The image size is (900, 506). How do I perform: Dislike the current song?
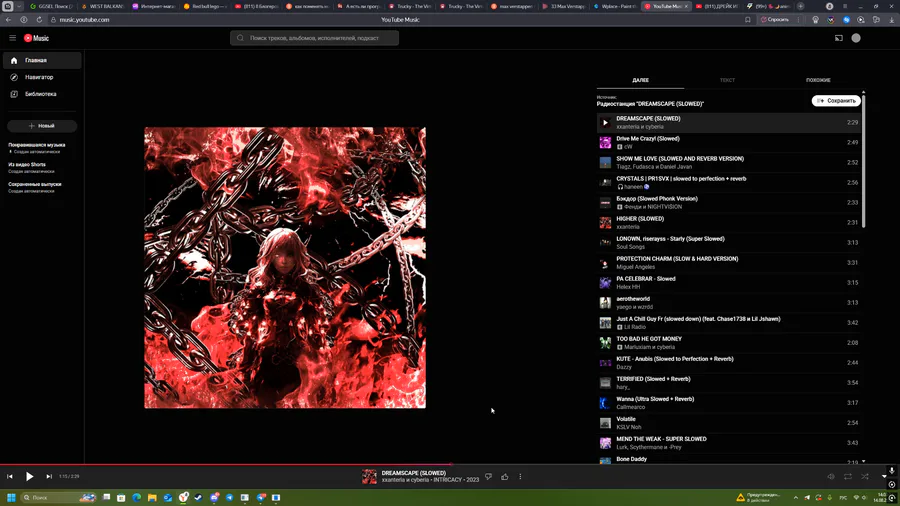click(x=488, y=476)
